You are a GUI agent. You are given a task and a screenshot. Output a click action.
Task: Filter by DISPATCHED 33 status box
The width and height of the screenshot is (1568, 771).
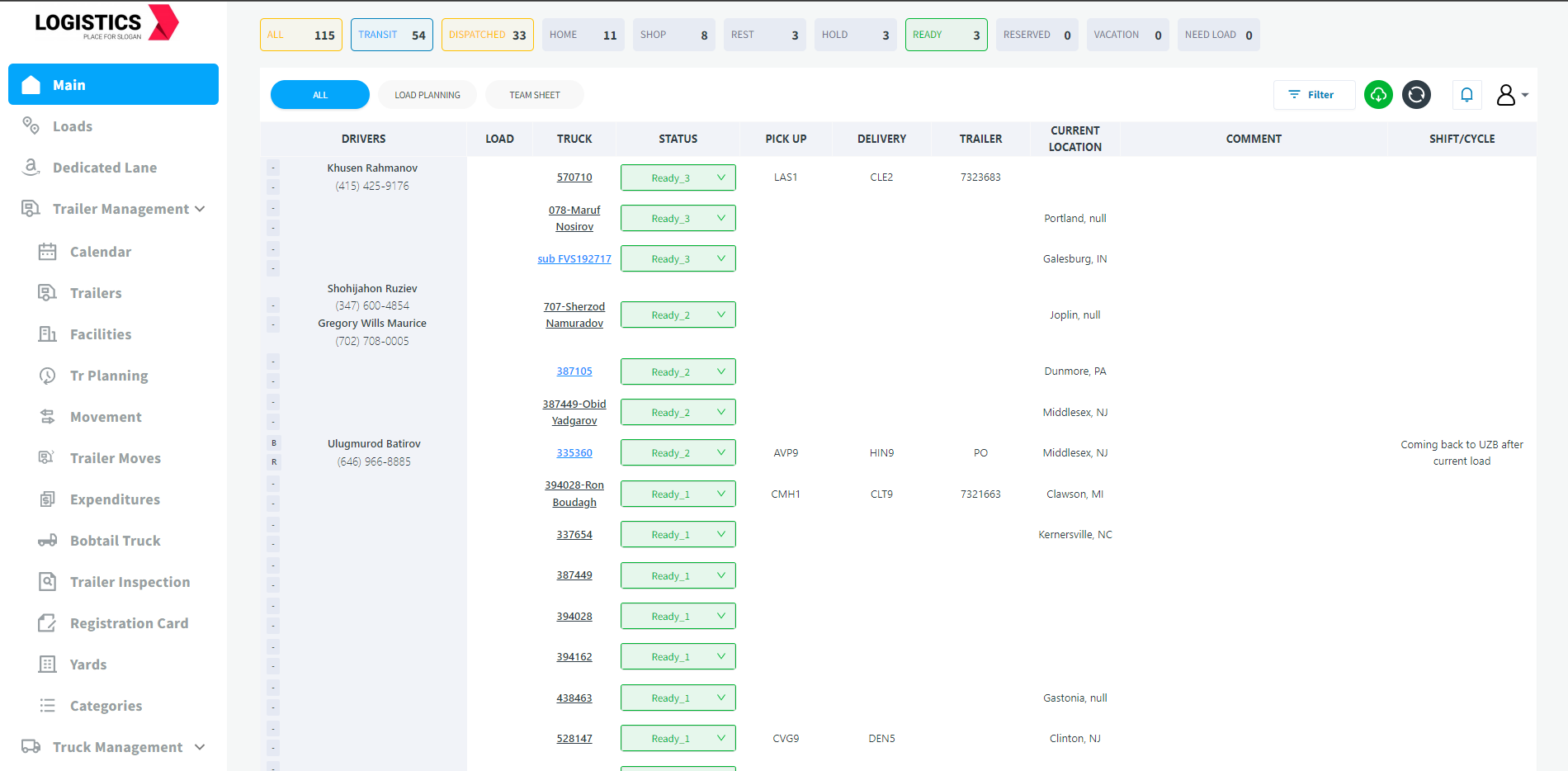(488, 35)
